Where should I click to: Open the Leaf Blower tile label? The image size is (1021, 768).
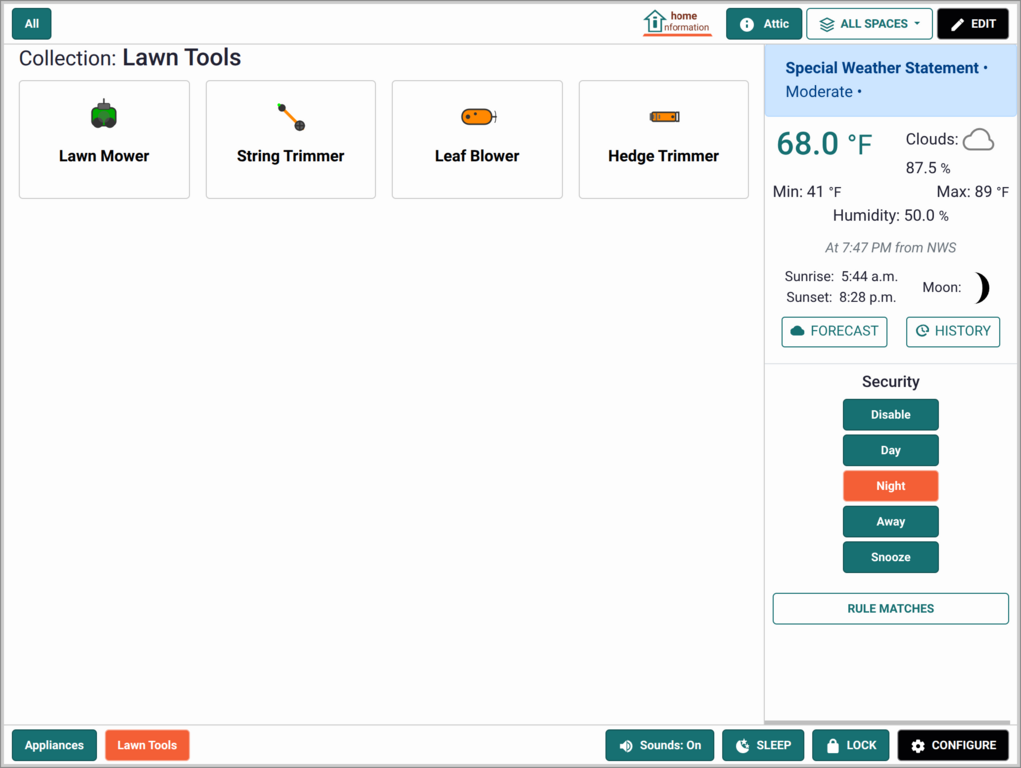[477, 156]
